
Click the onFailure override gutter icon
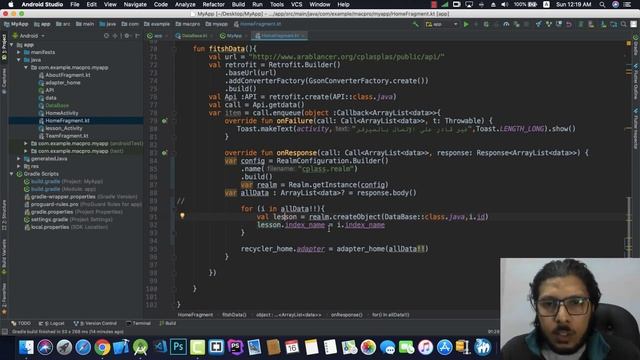pyautogui.click(x=164, y=121)
